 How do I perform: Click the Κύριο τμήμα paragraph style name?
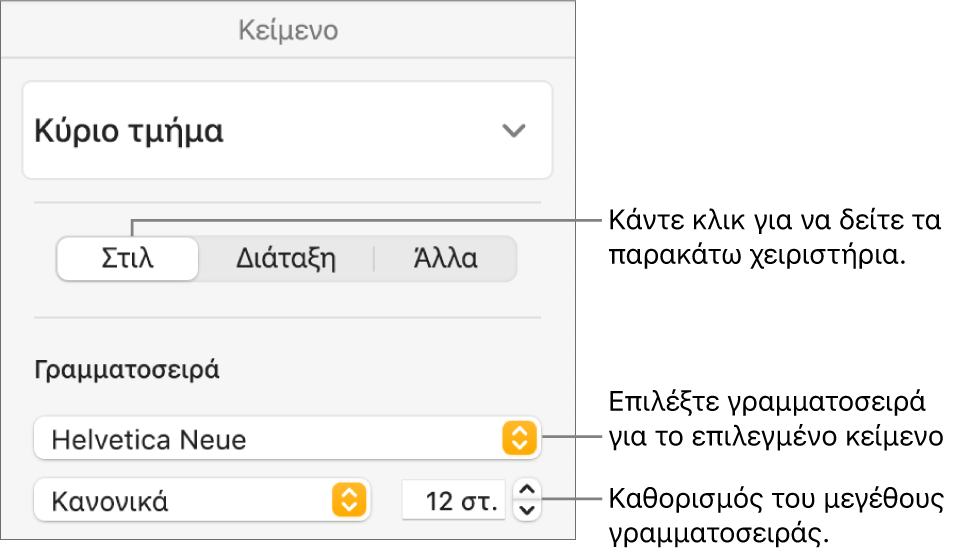(x=130, y=131)
